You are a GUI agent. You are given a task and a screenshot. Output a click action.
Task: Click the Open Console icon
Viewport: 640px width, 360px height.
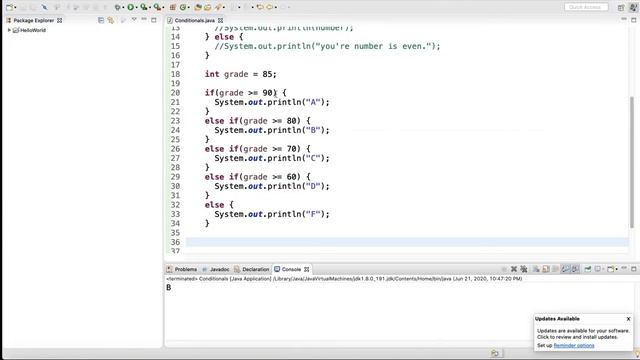(x=611, y=269)
